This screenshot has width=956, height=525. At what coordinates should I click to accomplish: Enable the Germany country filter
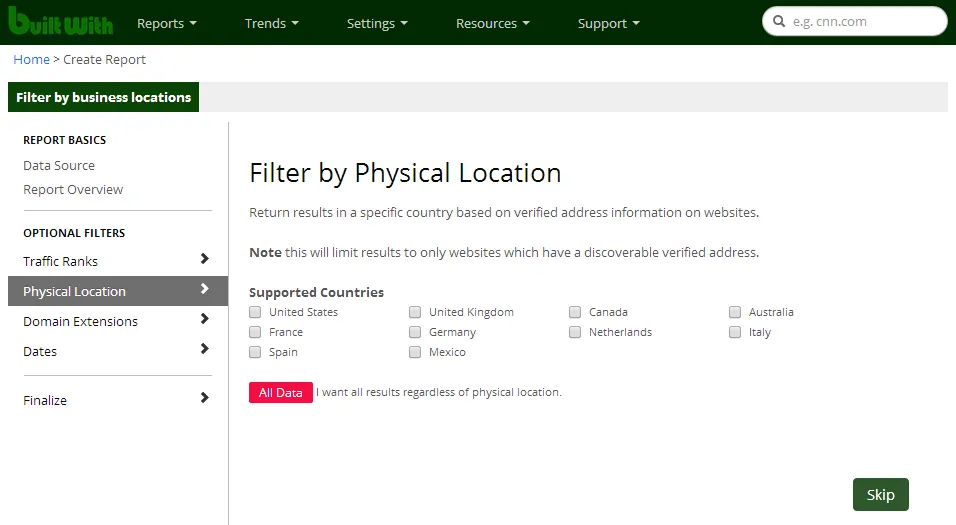(416, 332)
